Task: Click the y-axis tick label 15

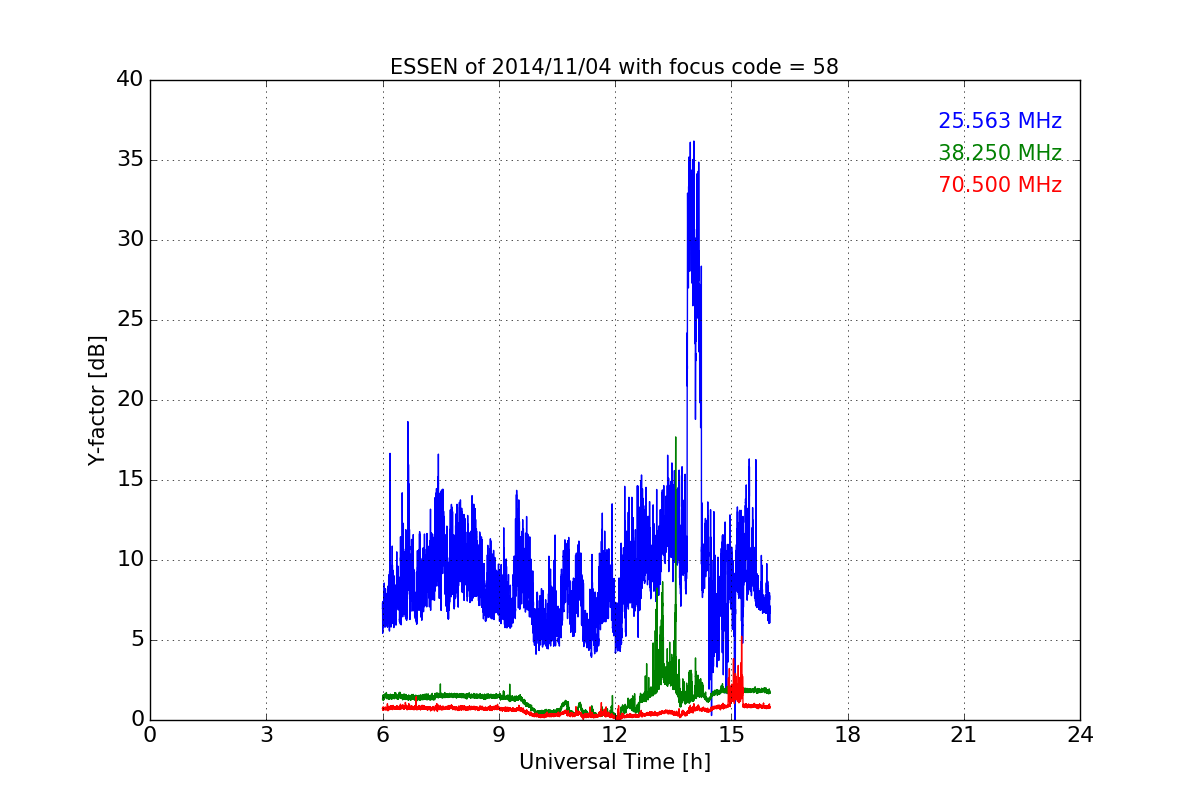Action: pyautogui.click(x=130, y=480)
